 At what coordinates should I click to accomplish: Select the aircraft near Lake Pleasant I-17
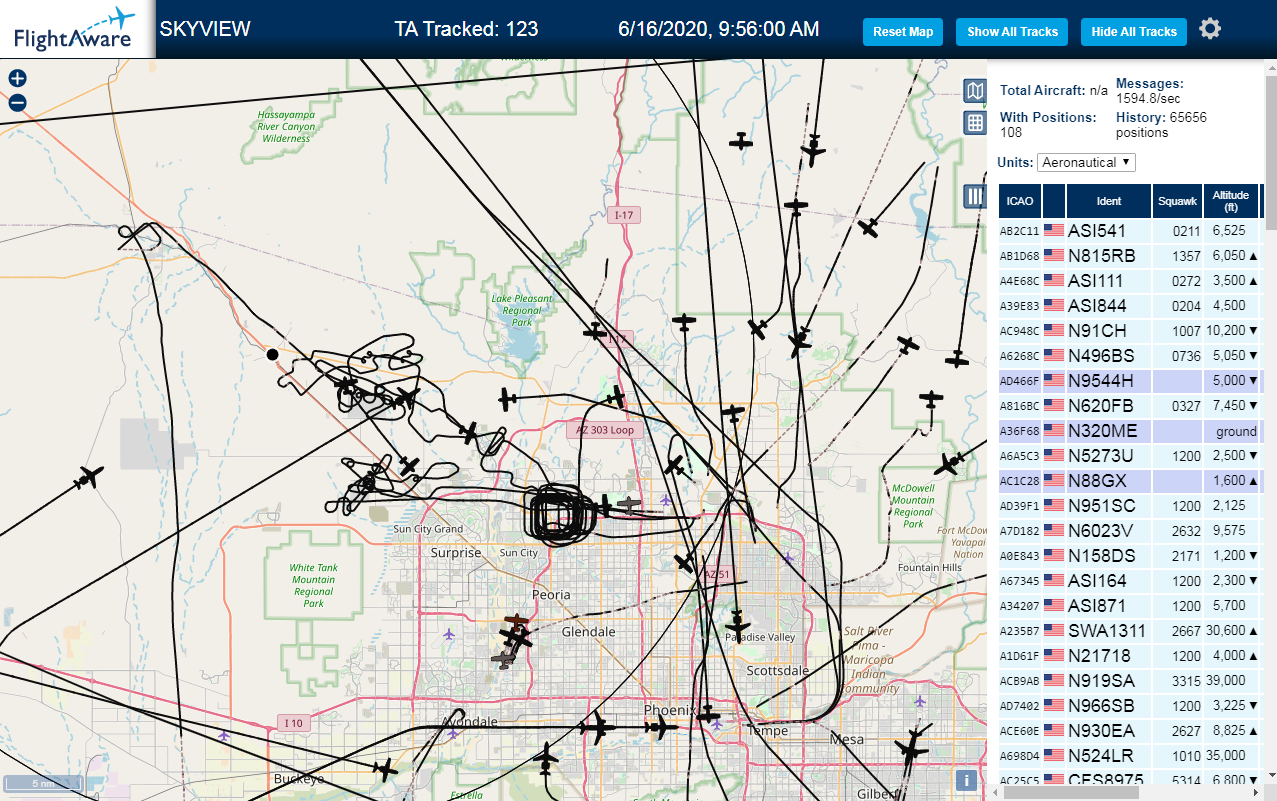point(596,330)
